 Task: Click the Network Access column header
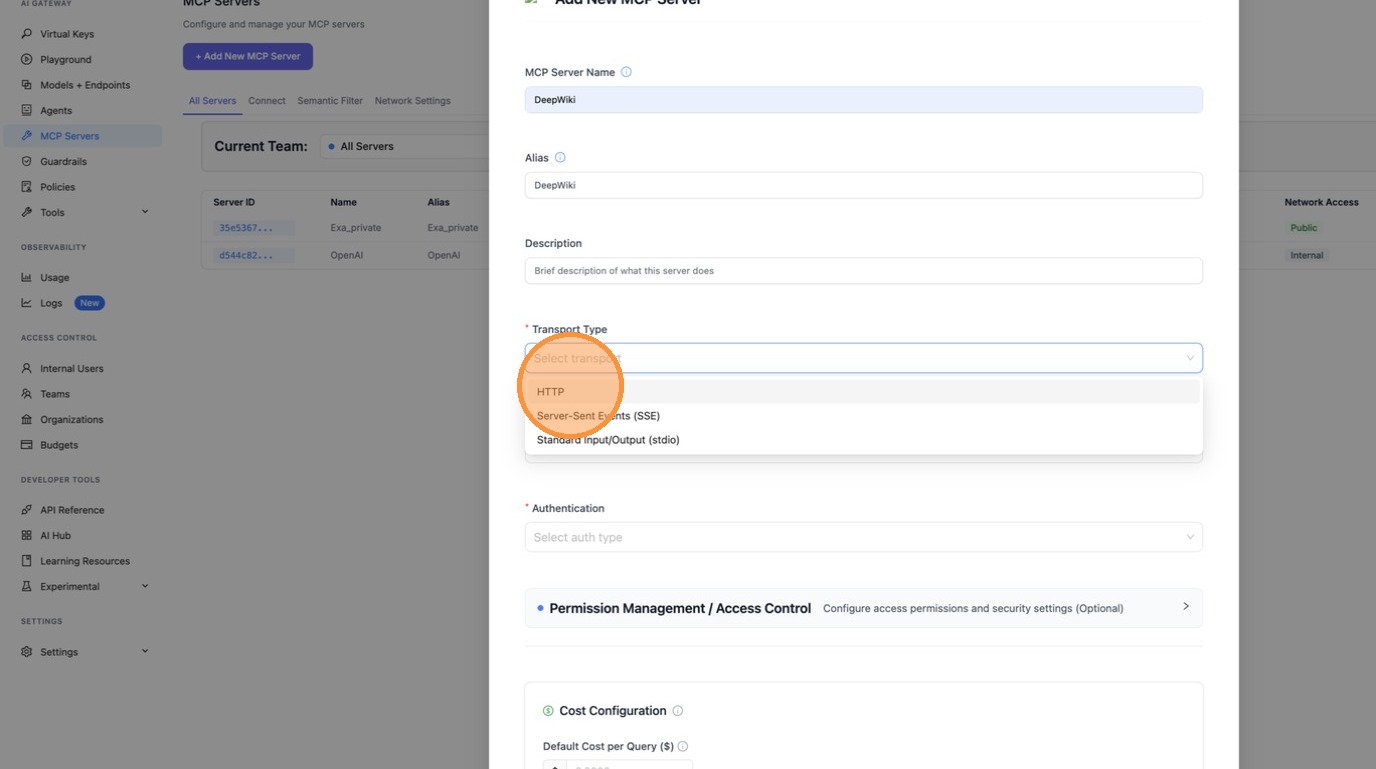click(1321, 202)
